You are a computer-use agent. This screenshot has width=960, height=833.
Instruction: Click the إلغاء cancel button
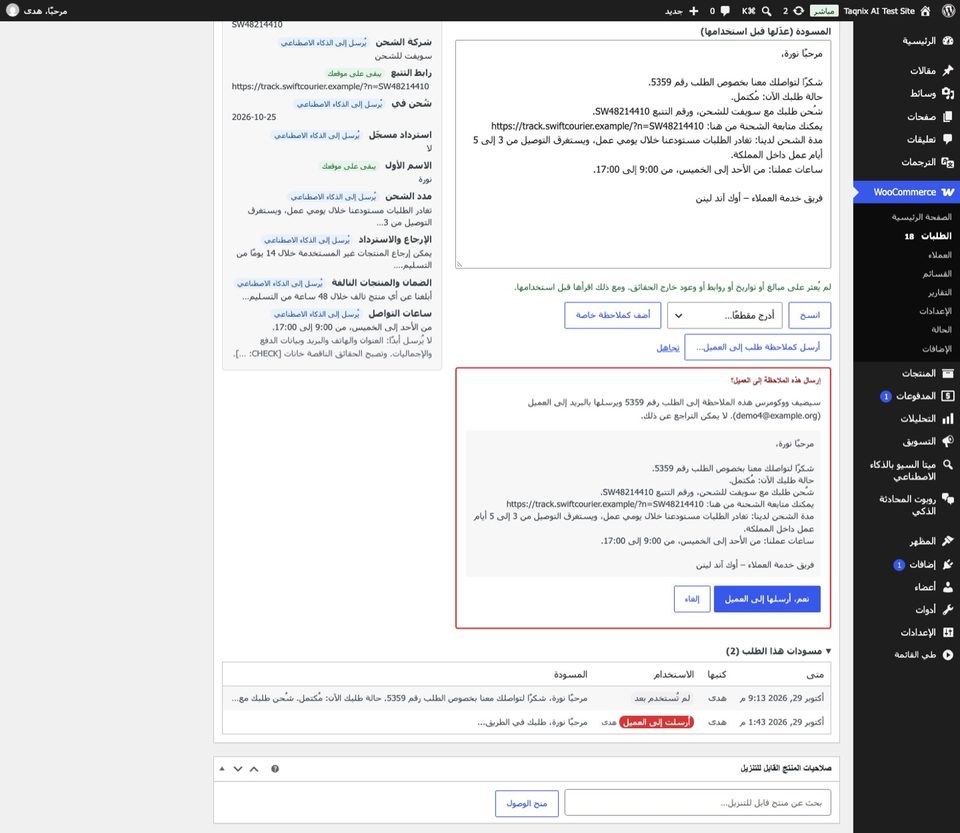pyautogui.click(x=692, y=599)
